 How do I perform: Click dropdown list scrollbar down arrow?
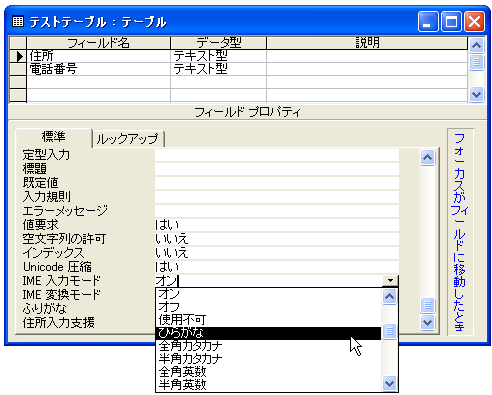[x=389, y=383]
